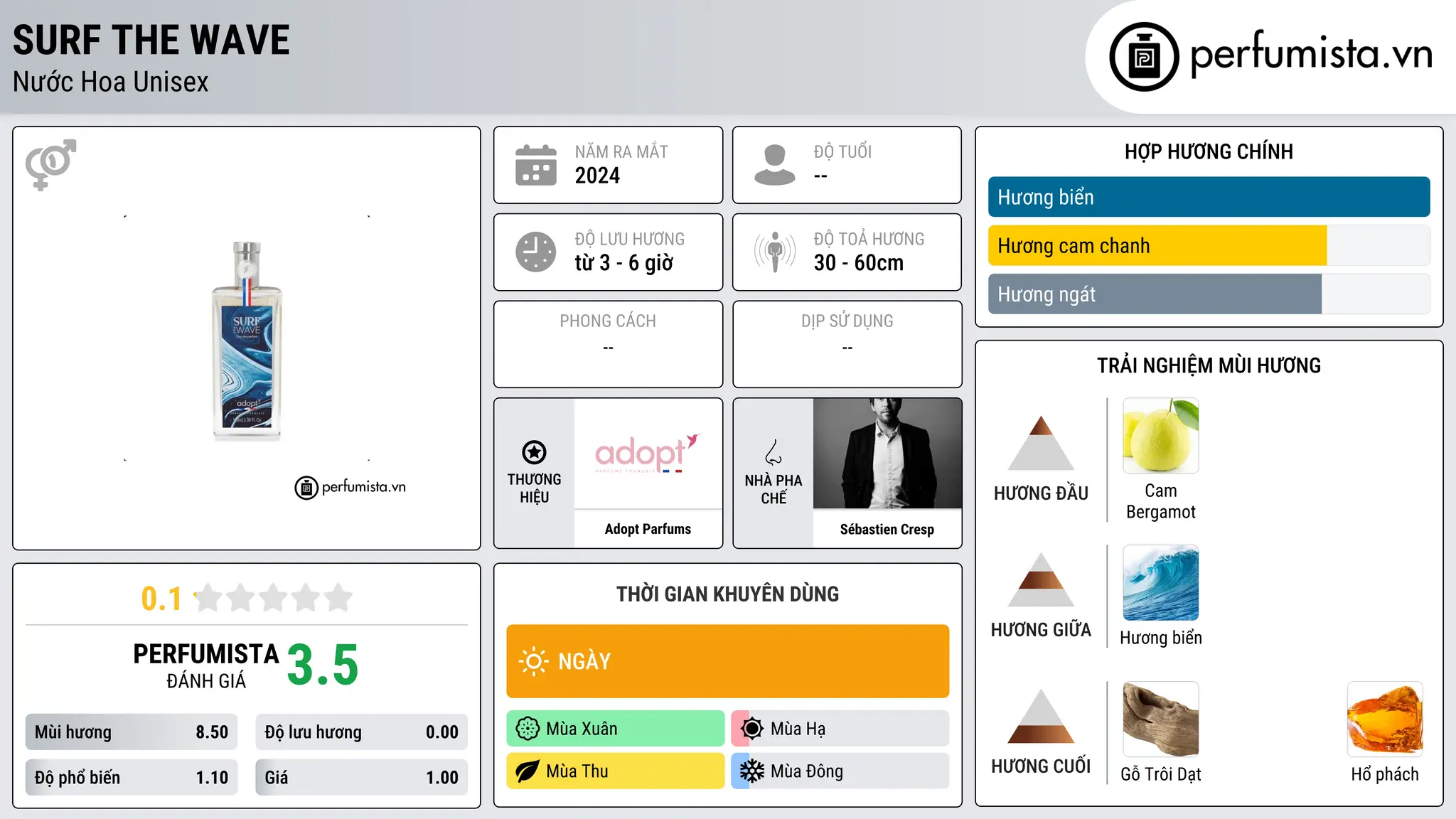Click the star badge icon above Thương hiệu
Viewport: 1456px width, 819px height.
(x=534, y=452)
